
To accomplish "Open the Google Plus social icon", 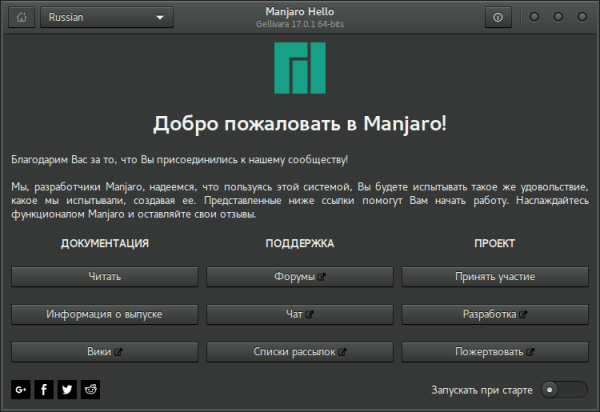I will [21, 389].
